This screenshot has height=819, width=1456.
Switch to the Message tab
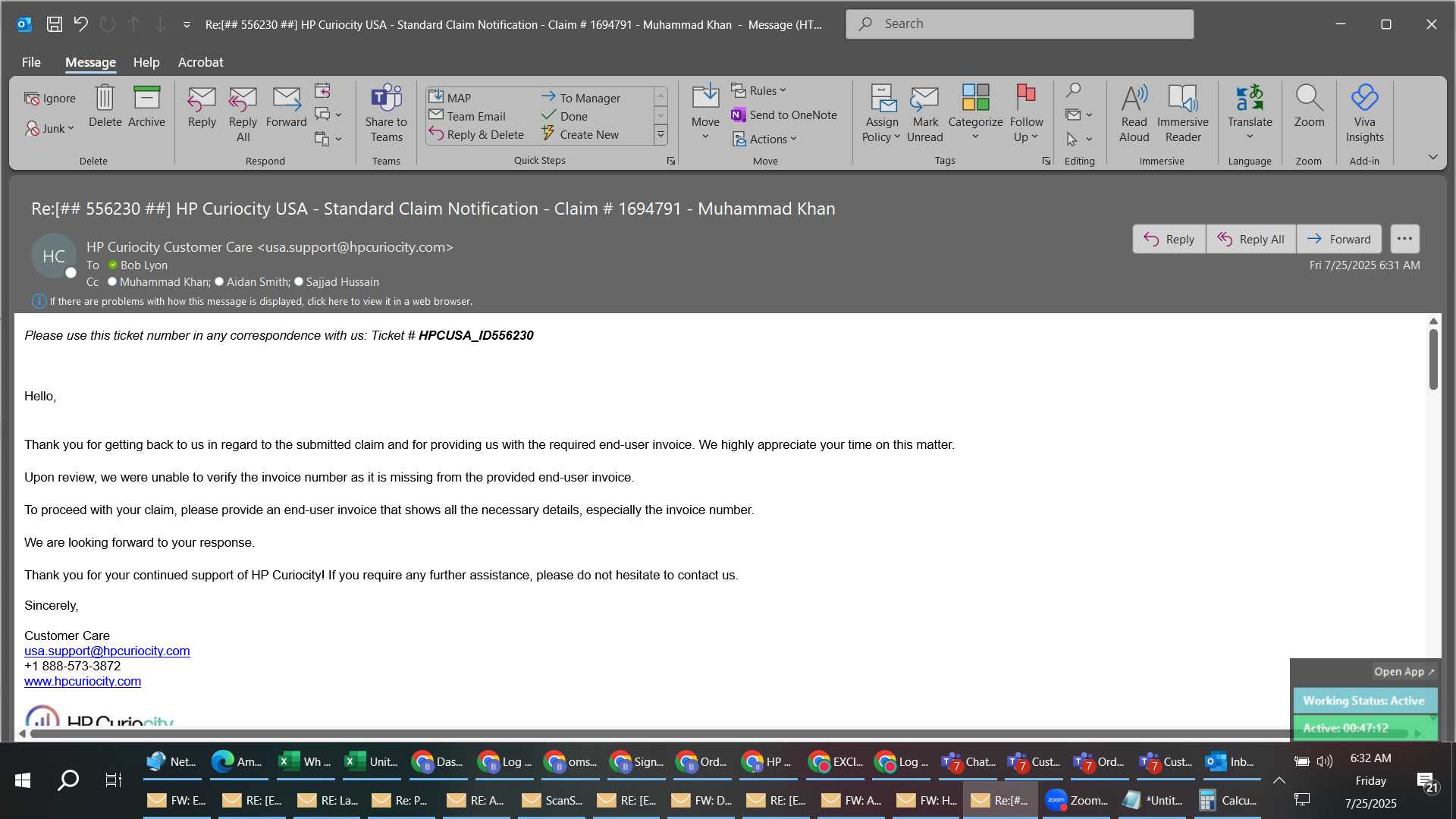pyautogui.click(x=90, y=62)
